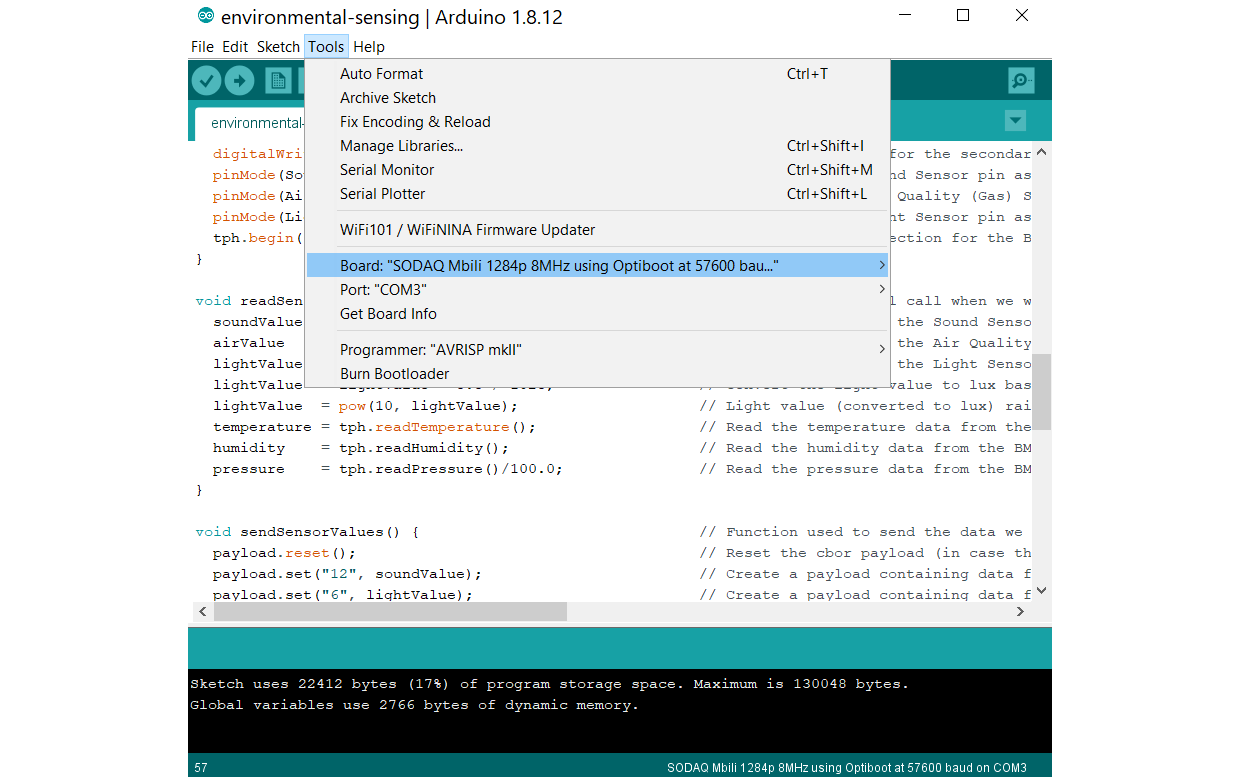The width and height of the screenshot is (1257, 780).
Task: Click the editor vertical scrollbar thumb
Action: [x=1041, y=391]
